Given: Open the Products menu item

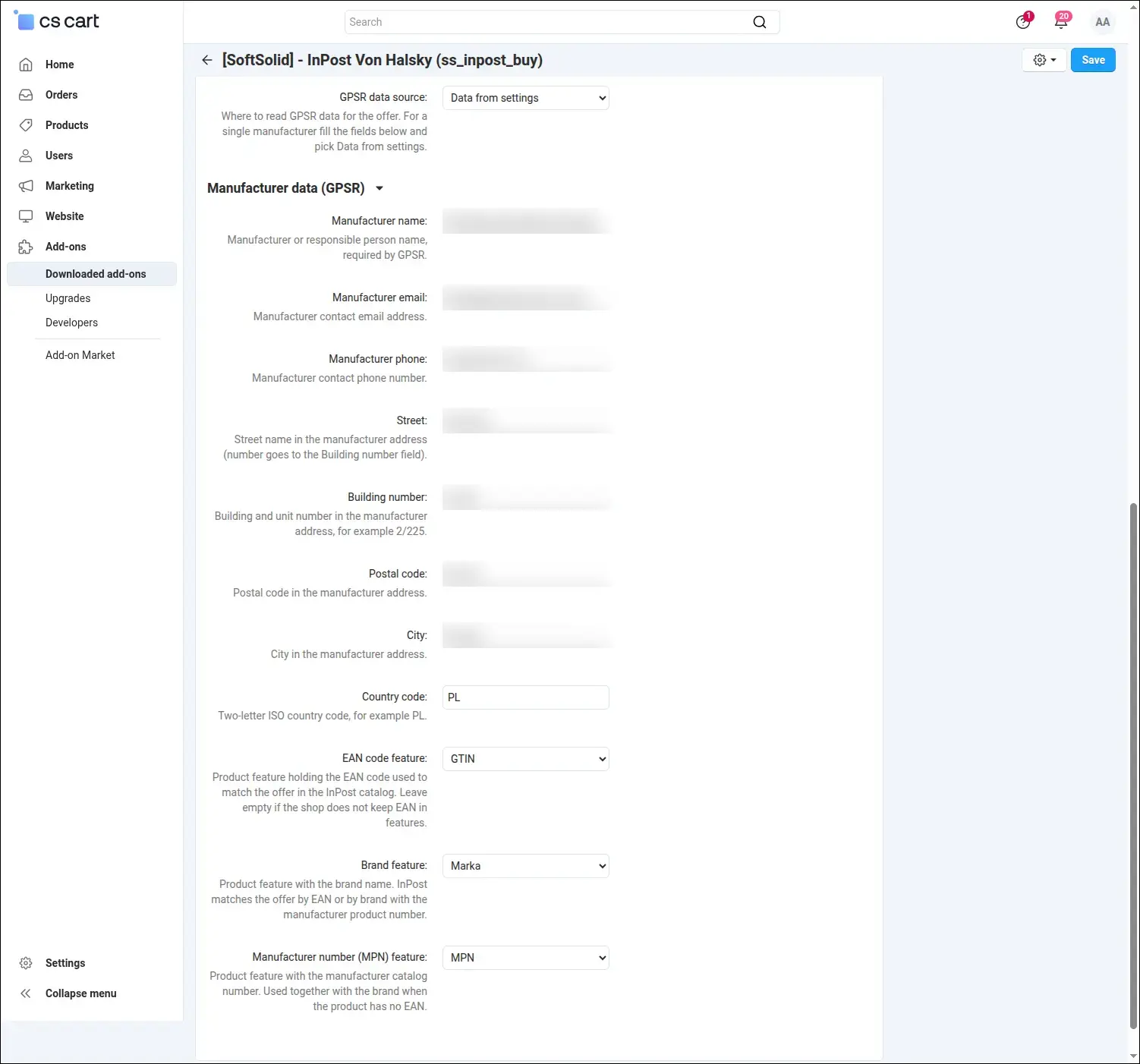Looking at the screenshot, I should point(67,125).
